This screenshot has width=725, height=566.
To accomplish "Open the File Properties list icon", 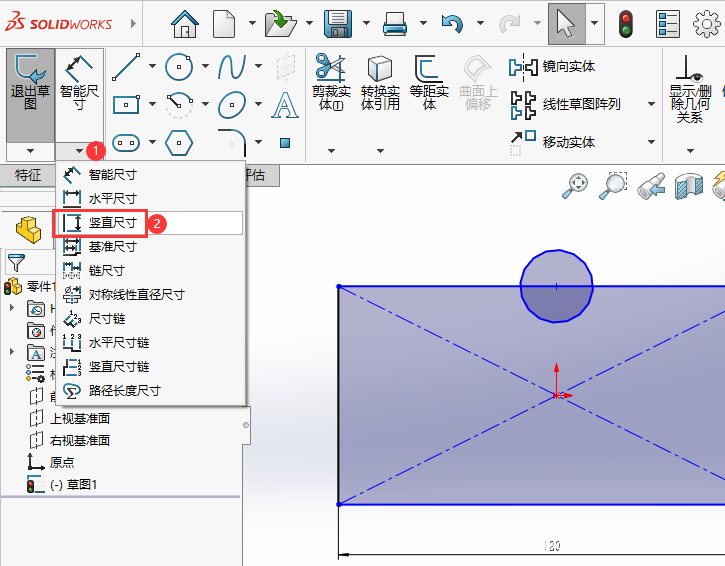I will click(667, 24).
